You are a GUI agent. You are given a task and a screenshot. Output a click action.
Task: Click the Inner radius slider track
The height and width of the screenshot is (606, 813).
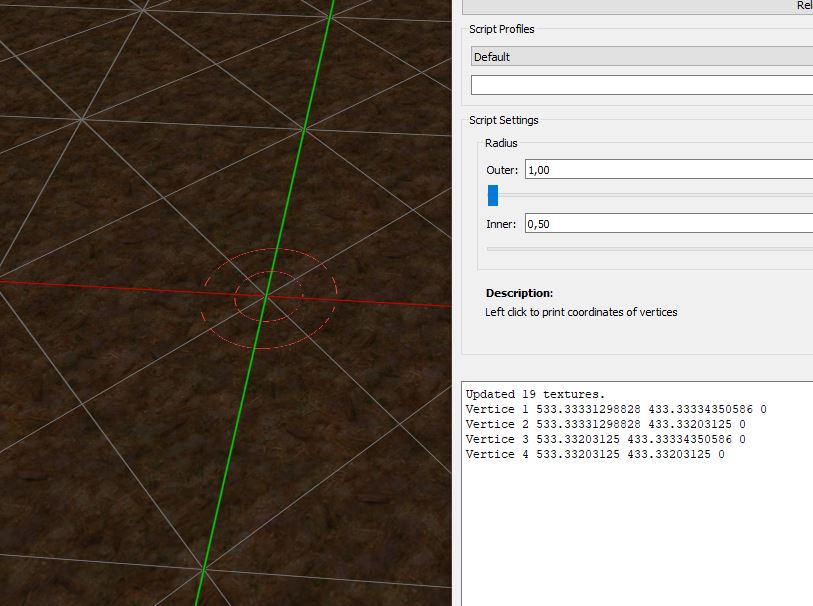click(x=650, y=249)
